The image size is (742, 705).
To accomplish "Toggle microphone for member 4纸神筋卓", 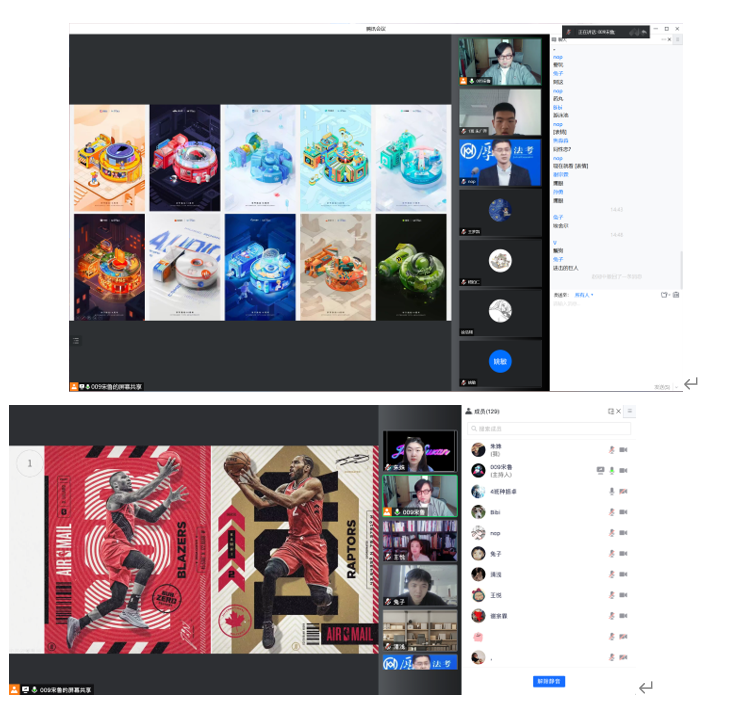I will [x=611, y=491].
